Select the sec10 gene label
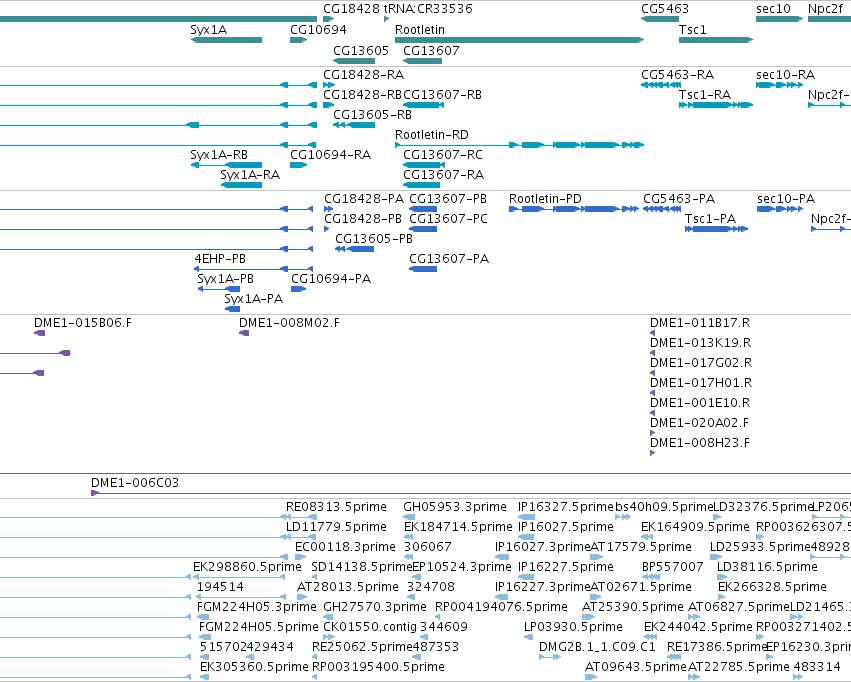The image size is (851, 682). pyautogui.click(x=773, y=9)
